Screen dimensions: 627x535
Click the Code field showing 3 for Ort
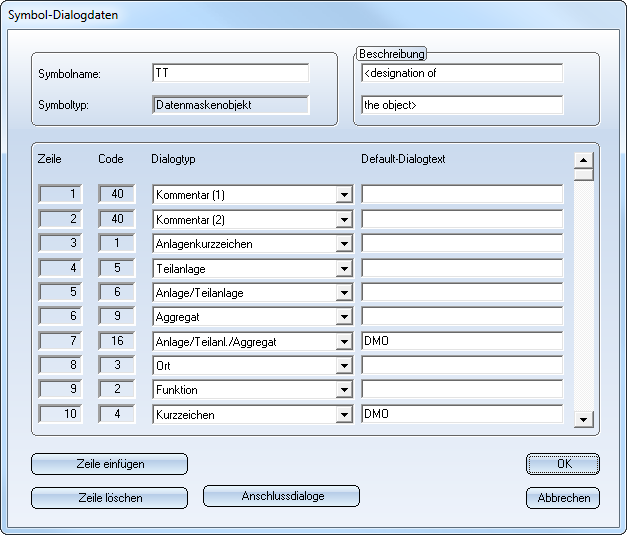point(117,365)
